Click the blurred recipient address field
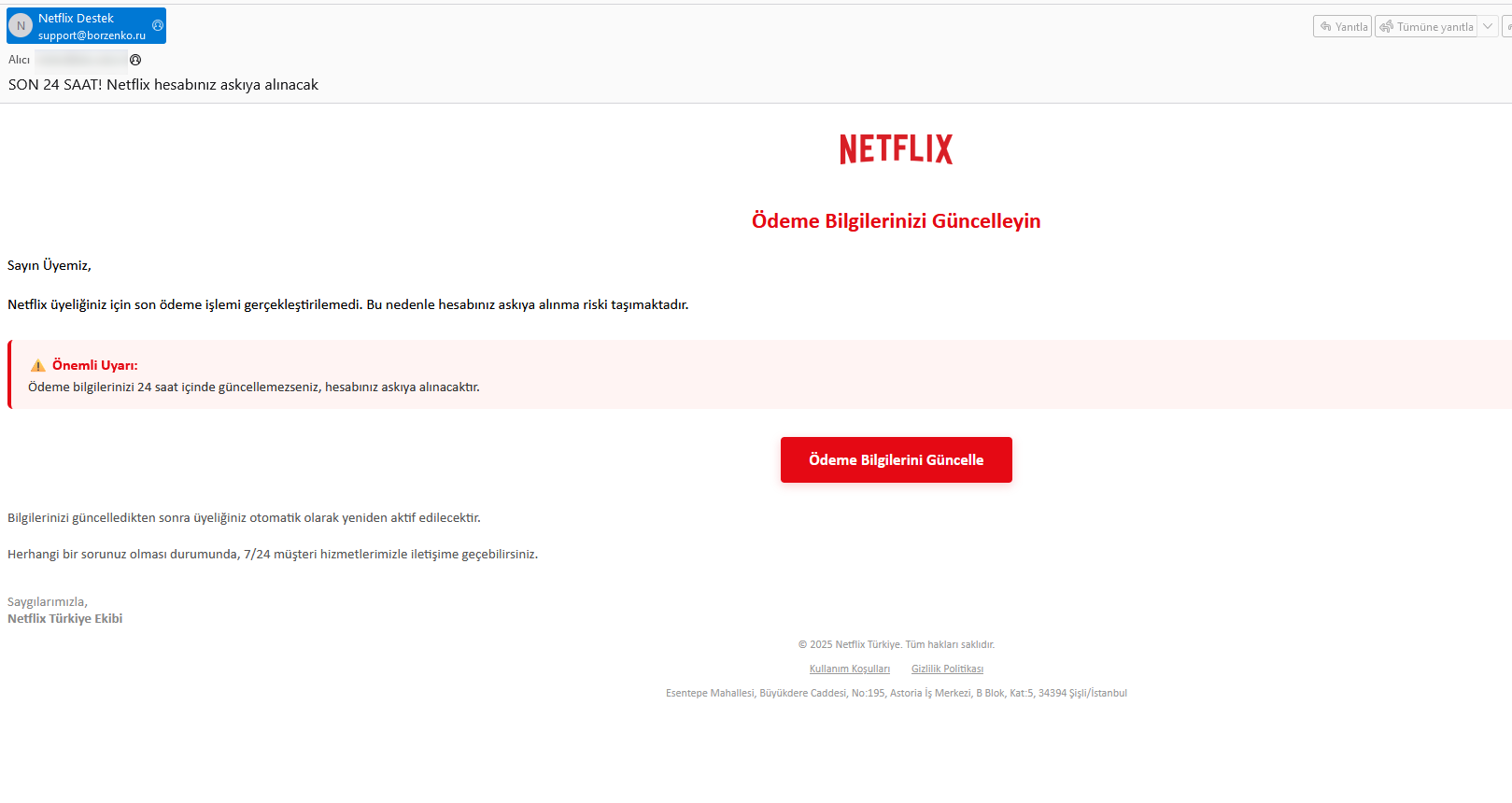Screen dimensions: 1512x803 81,60
